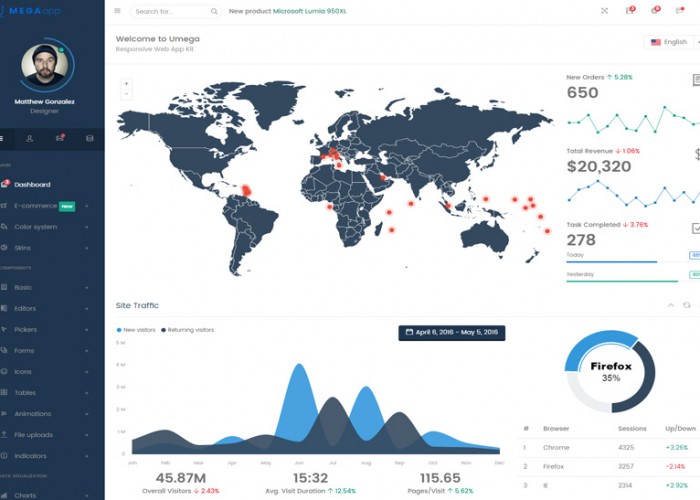The width and height of the screenshot is (700, 500).
Task: Click the calendar icon in date range button
Action: (409, 332)
